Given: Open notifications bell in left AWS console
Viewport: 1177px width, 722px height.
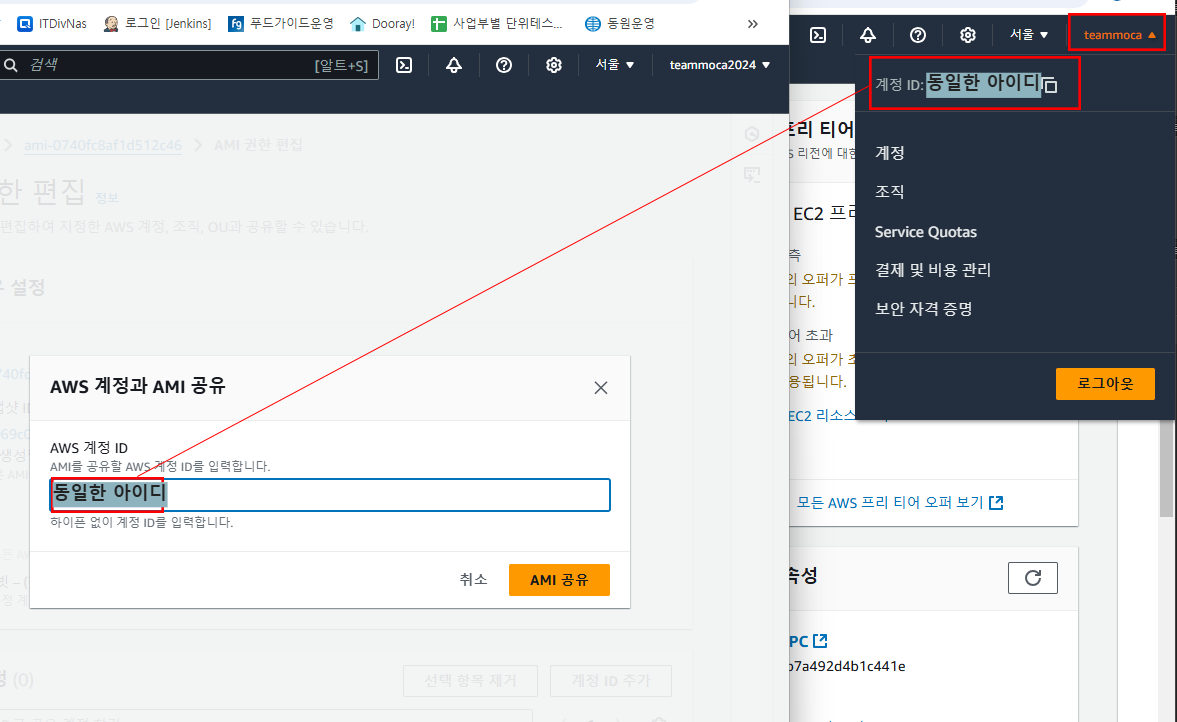Looking at the screenshot, I should [x=453, y=65].
